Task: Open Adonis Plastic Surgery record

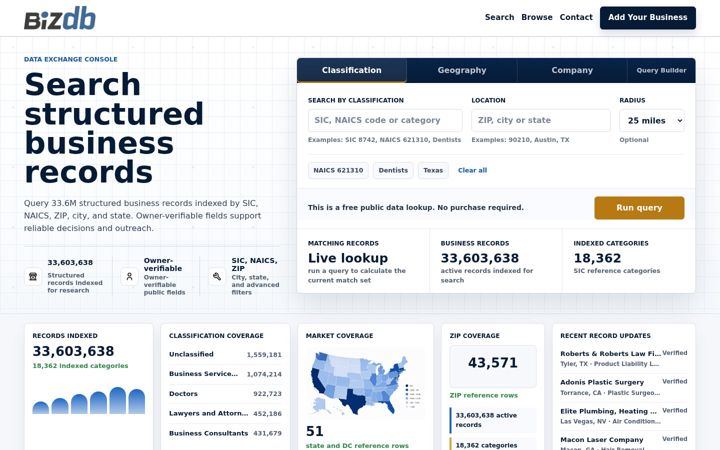Action: 624,387
